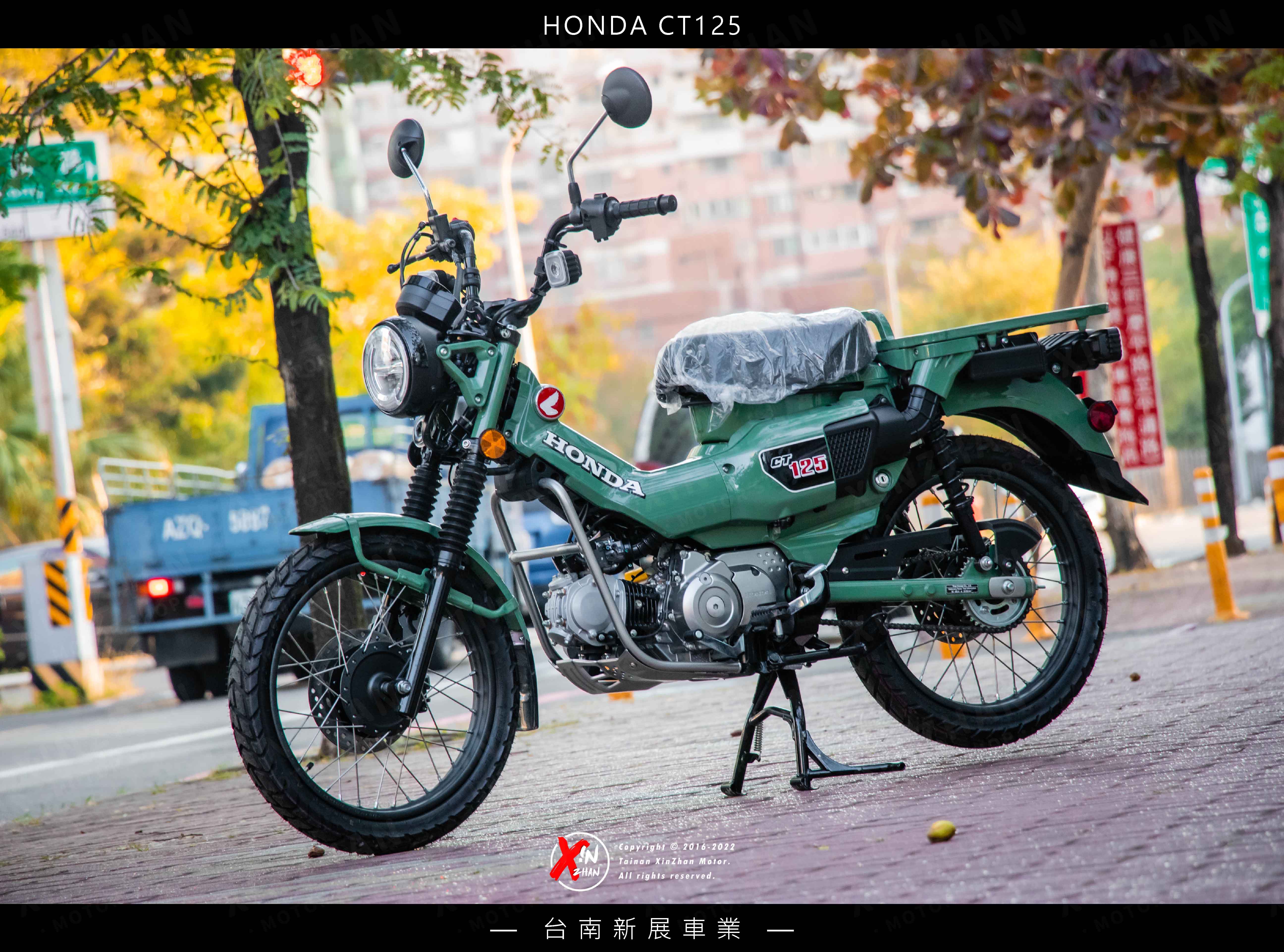This screenshot has width=1284, height=952.
Task: Select the Copyright © 2016-2022 line
Action: pyautogui.click(x=677, y=847)
